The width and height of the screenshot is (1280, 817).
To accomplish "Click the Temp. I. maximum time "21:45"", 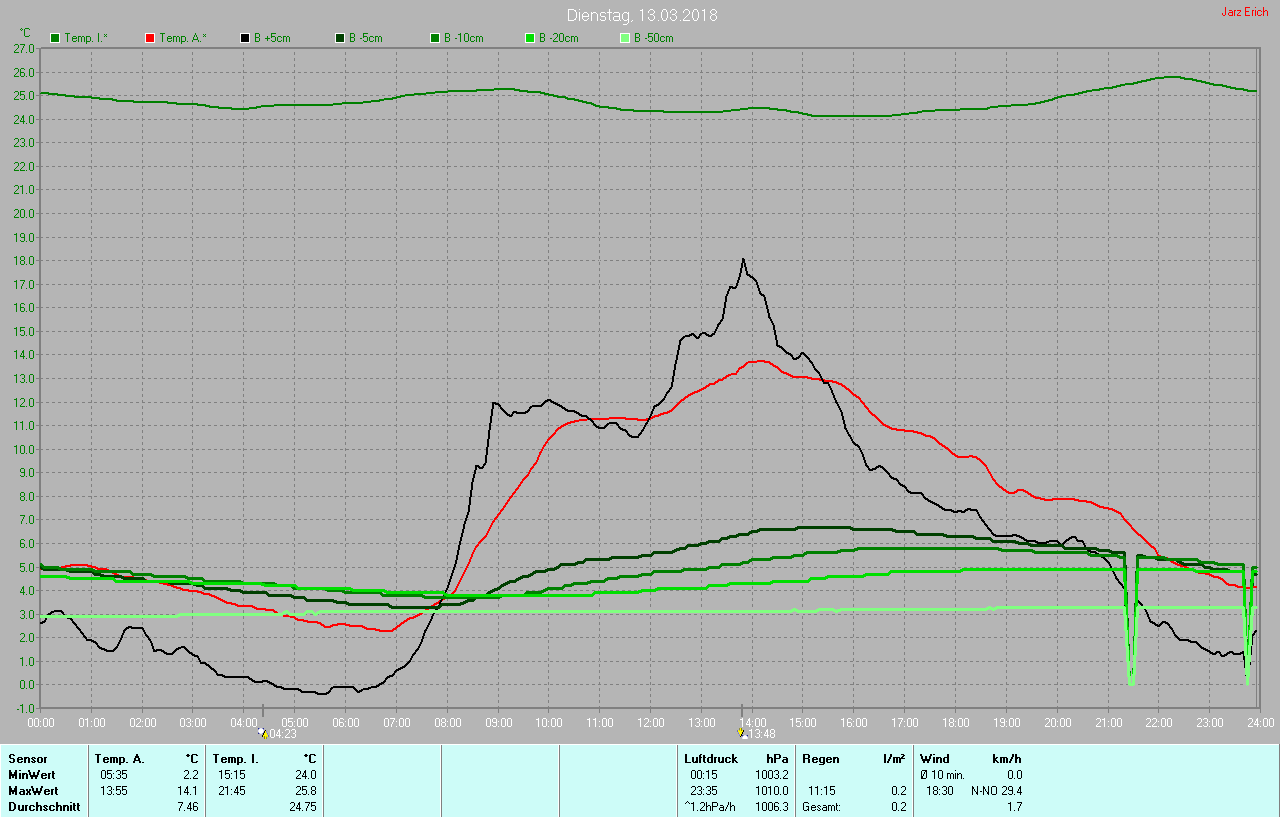I will point(232,791).
